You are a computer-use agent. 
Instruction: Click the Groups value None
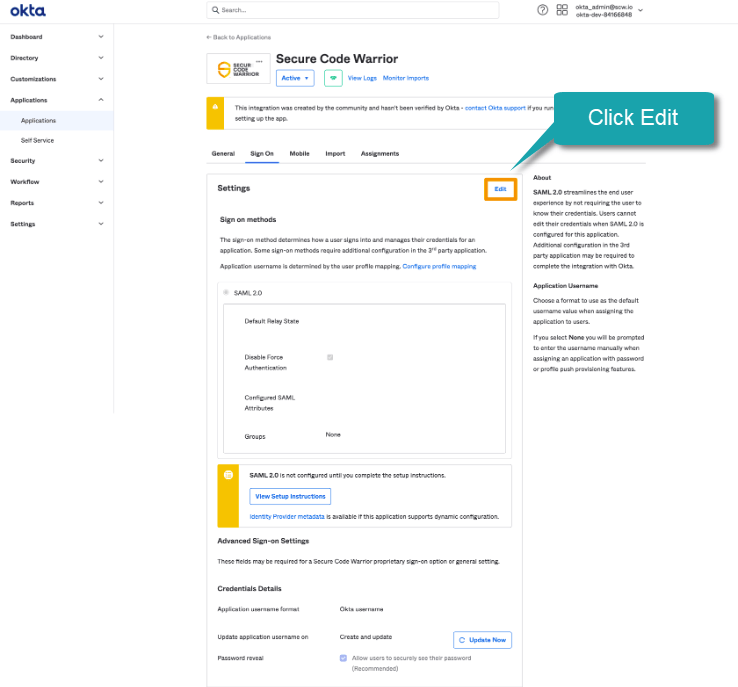tap(333, 435)
